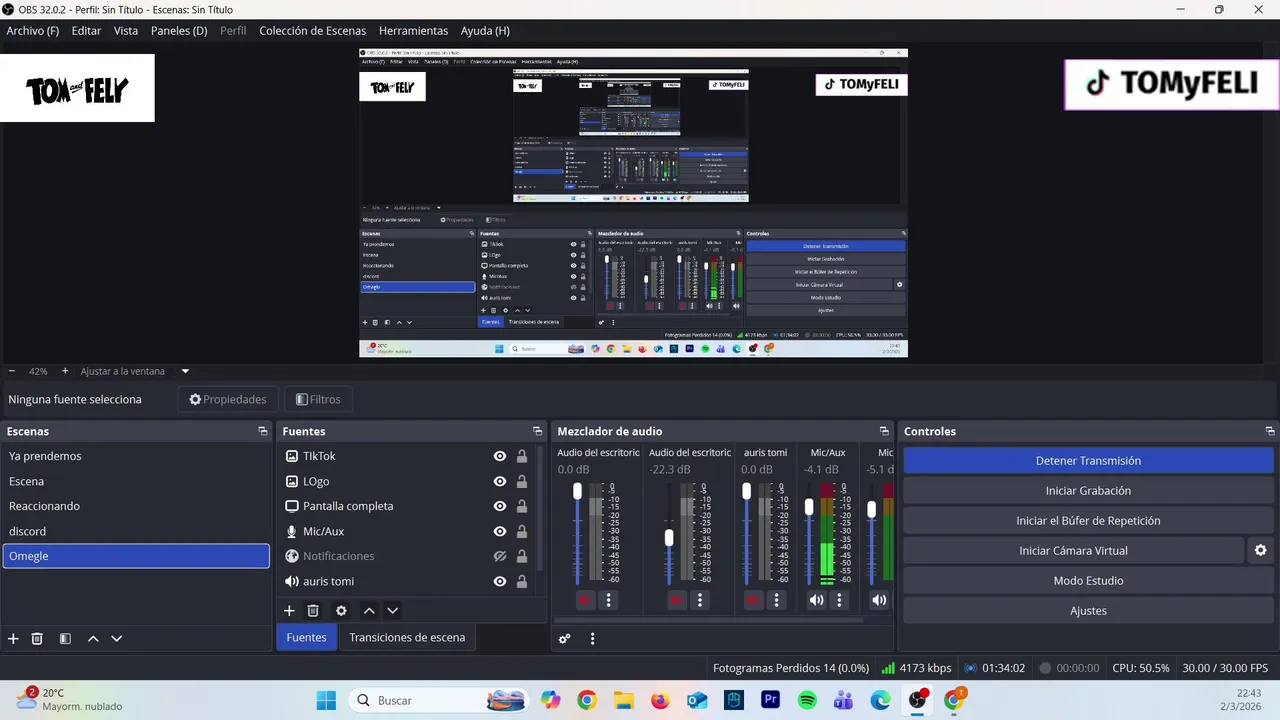This screenshot has width=1280, height=720.
Task: Open the Vista menu
Action: [x=126, y=31]
